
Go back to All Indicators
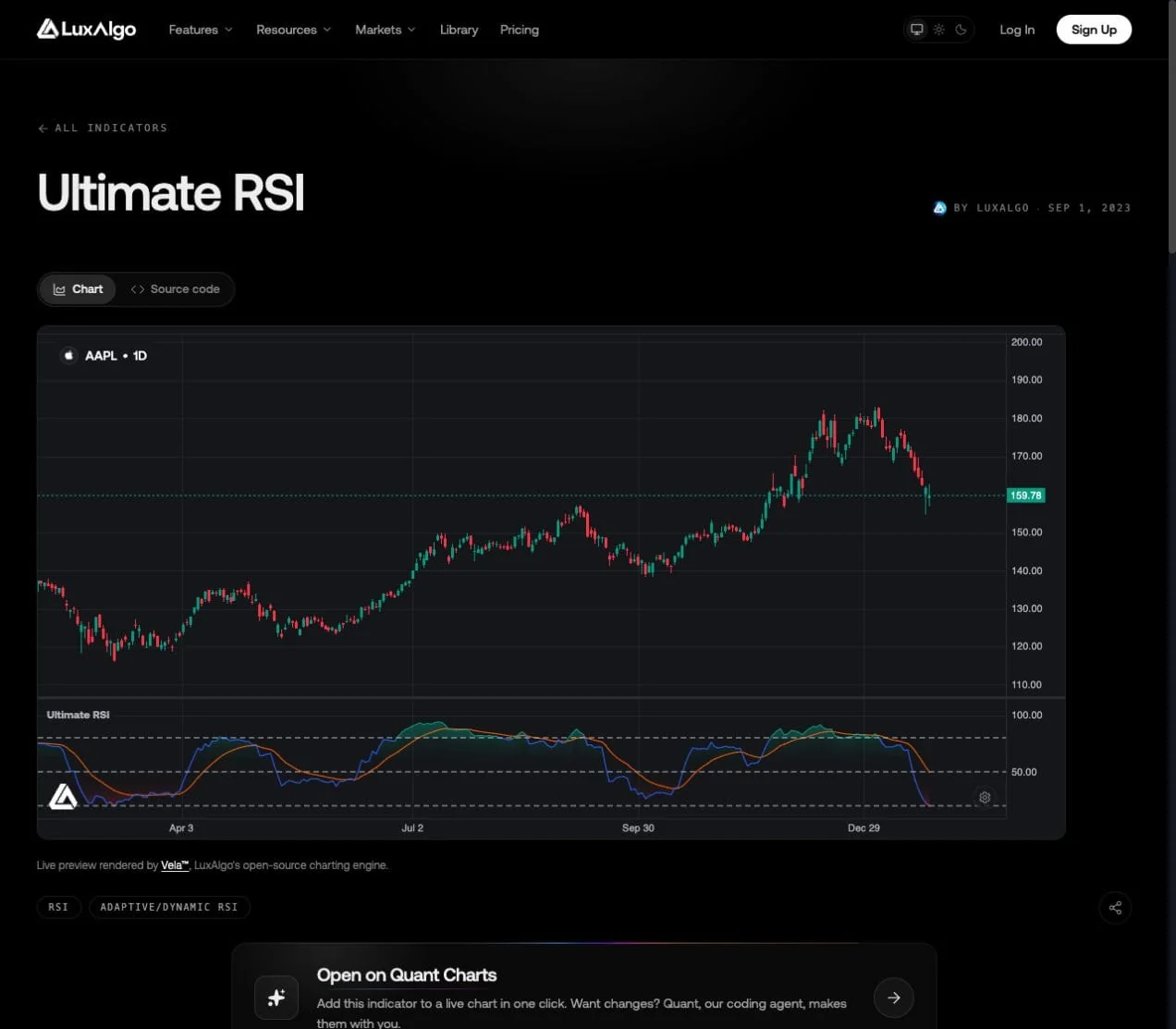[x=103, y=128]
